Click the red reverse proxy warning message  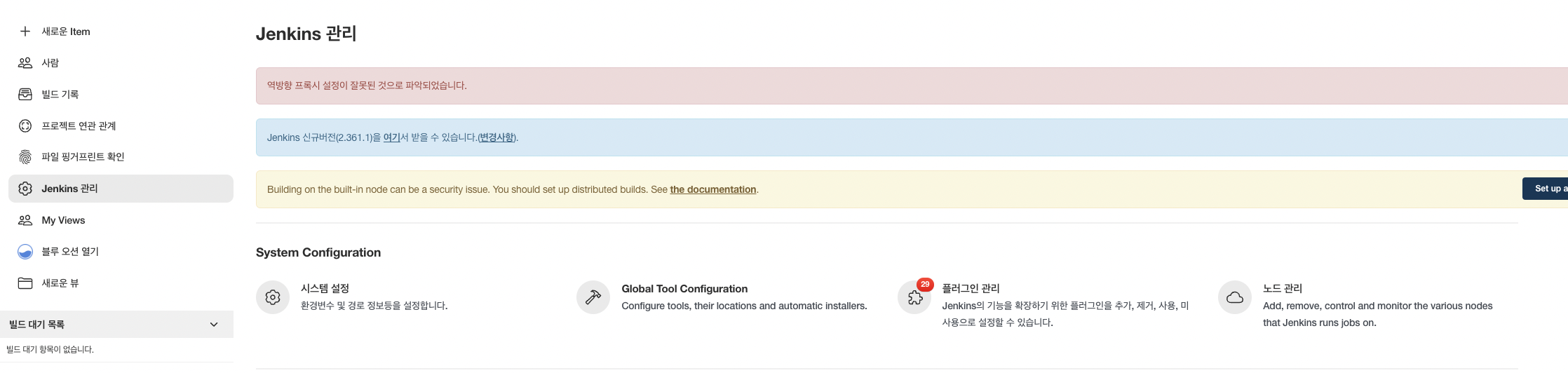coord(367,86)
